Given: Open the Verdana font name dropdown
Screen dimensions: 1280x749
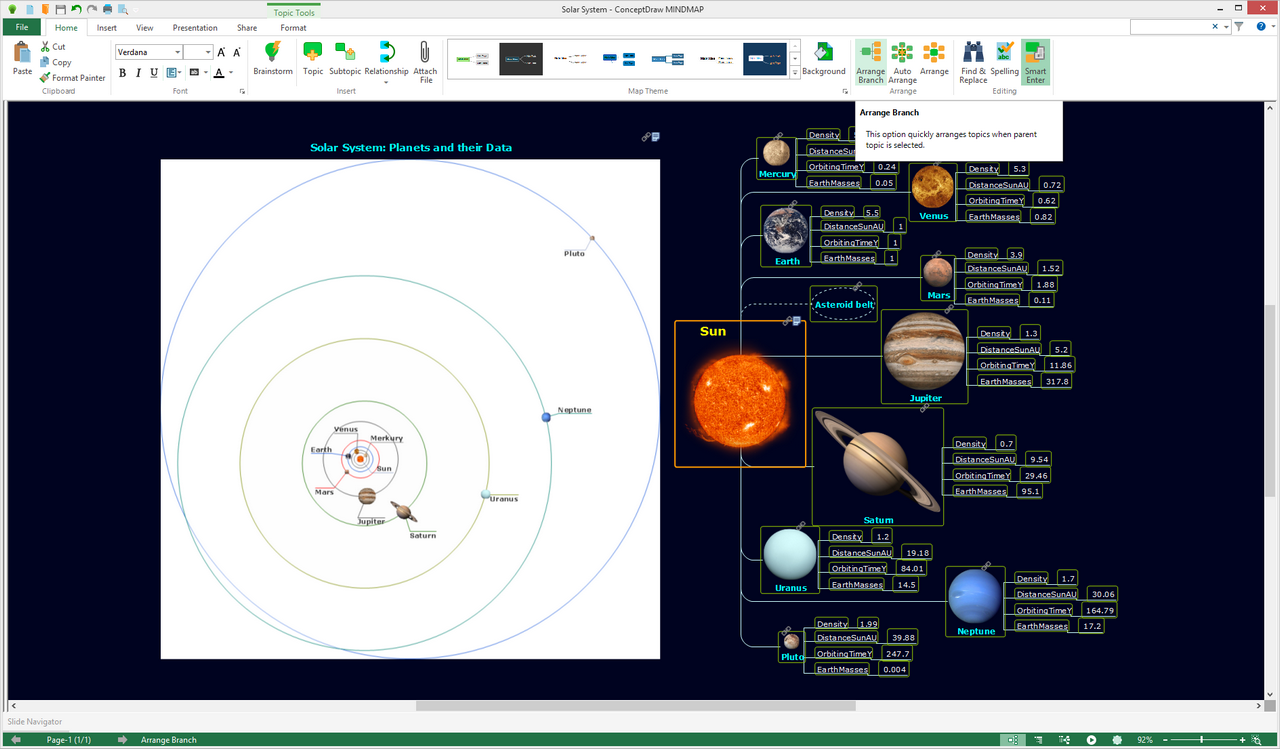Looking at the screenshot, I should [x=178, y=52].
